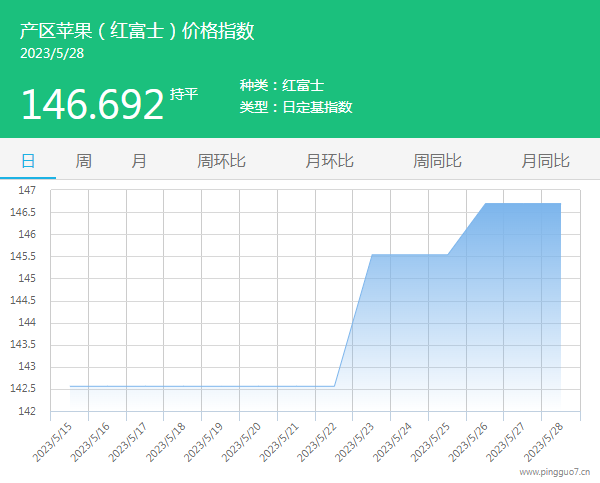Click the y-axis label 143

(x=27, y=366)
